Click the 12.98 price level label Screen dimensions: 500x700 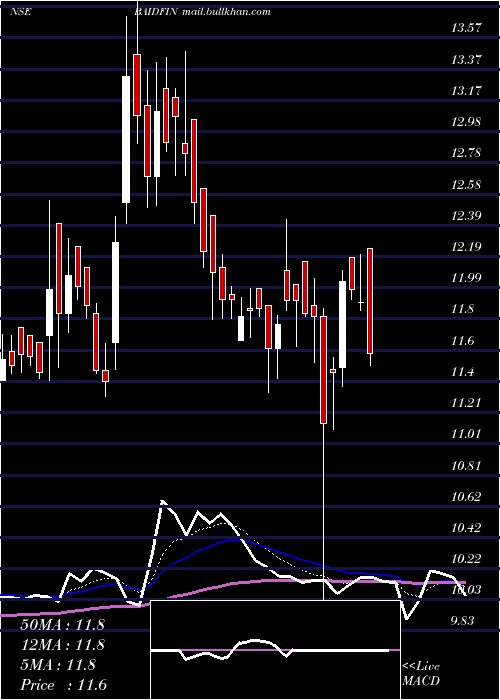click(x=466, y=122)
